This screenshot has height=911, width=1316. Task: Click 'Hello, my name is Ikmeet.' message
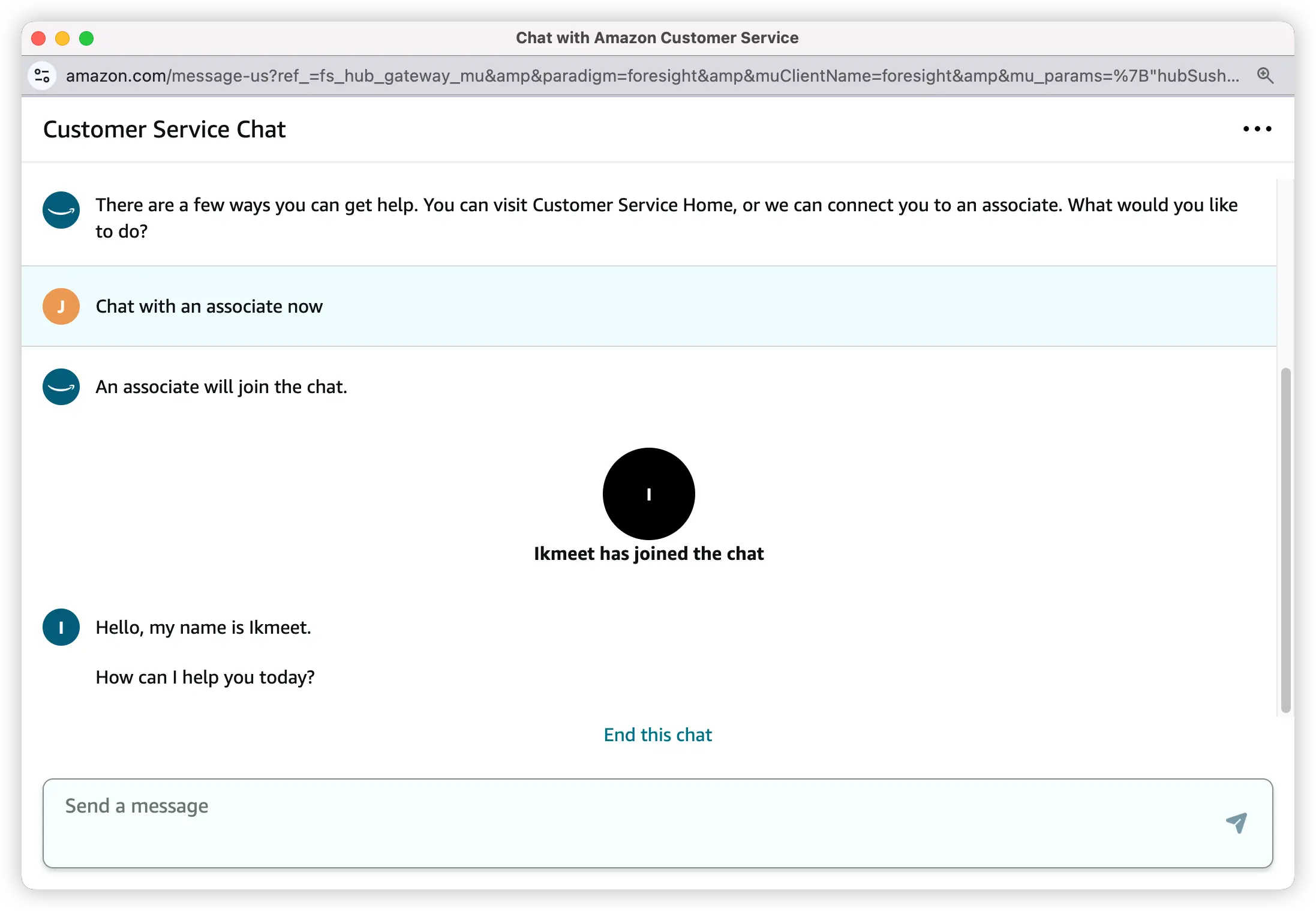pos(203,627)
